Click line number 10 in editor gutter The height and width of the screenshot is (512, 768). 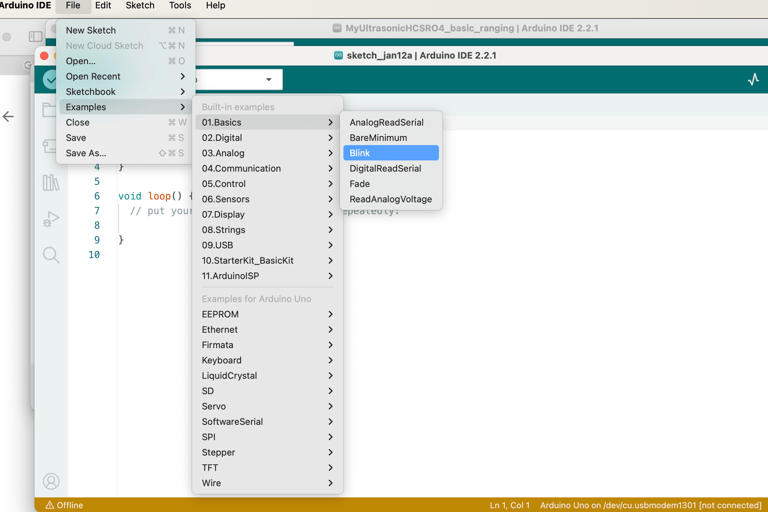coord(94,255)
